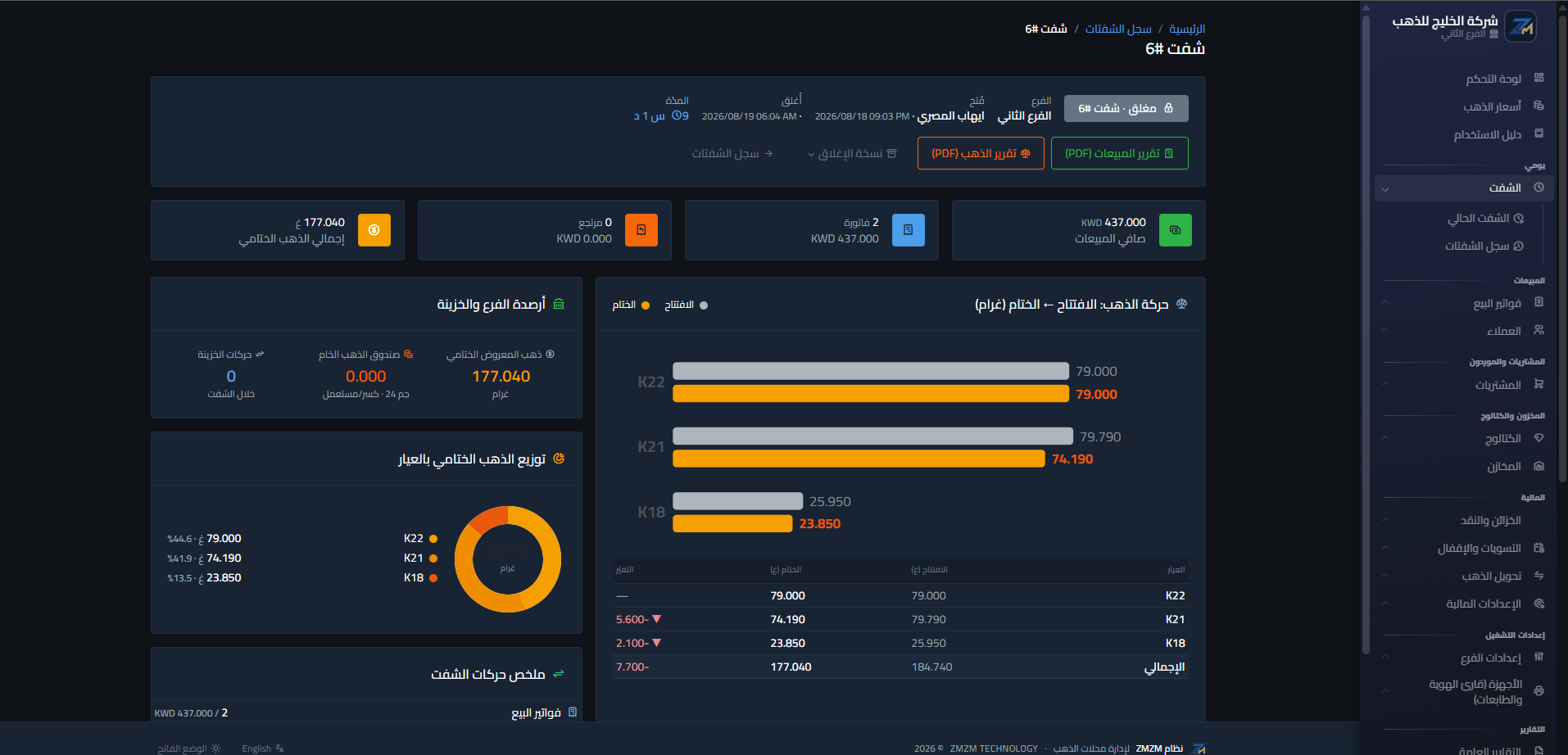The image size is (1568, 755).
Task: Toggle الختام legend series in gold chart
Action: 631,305
